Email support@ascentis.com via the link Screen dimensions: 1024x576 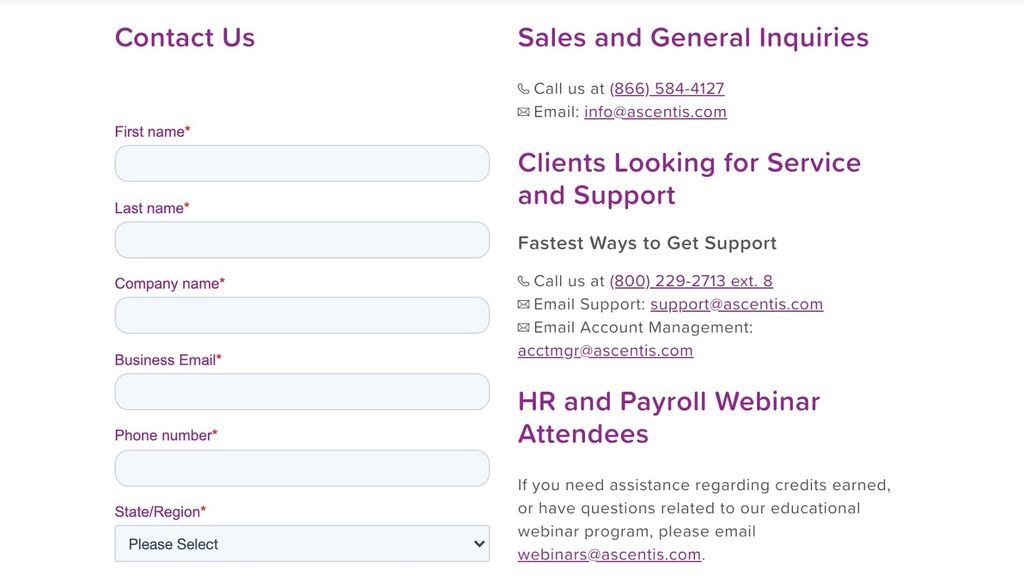(736, 304)
